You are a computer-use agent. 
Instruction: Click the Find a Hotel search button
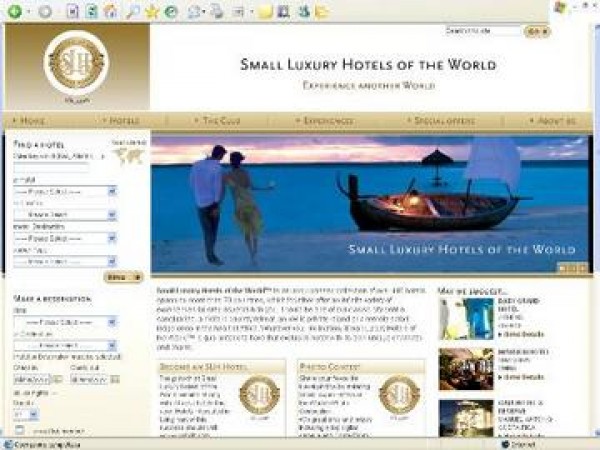pos(123,277)
